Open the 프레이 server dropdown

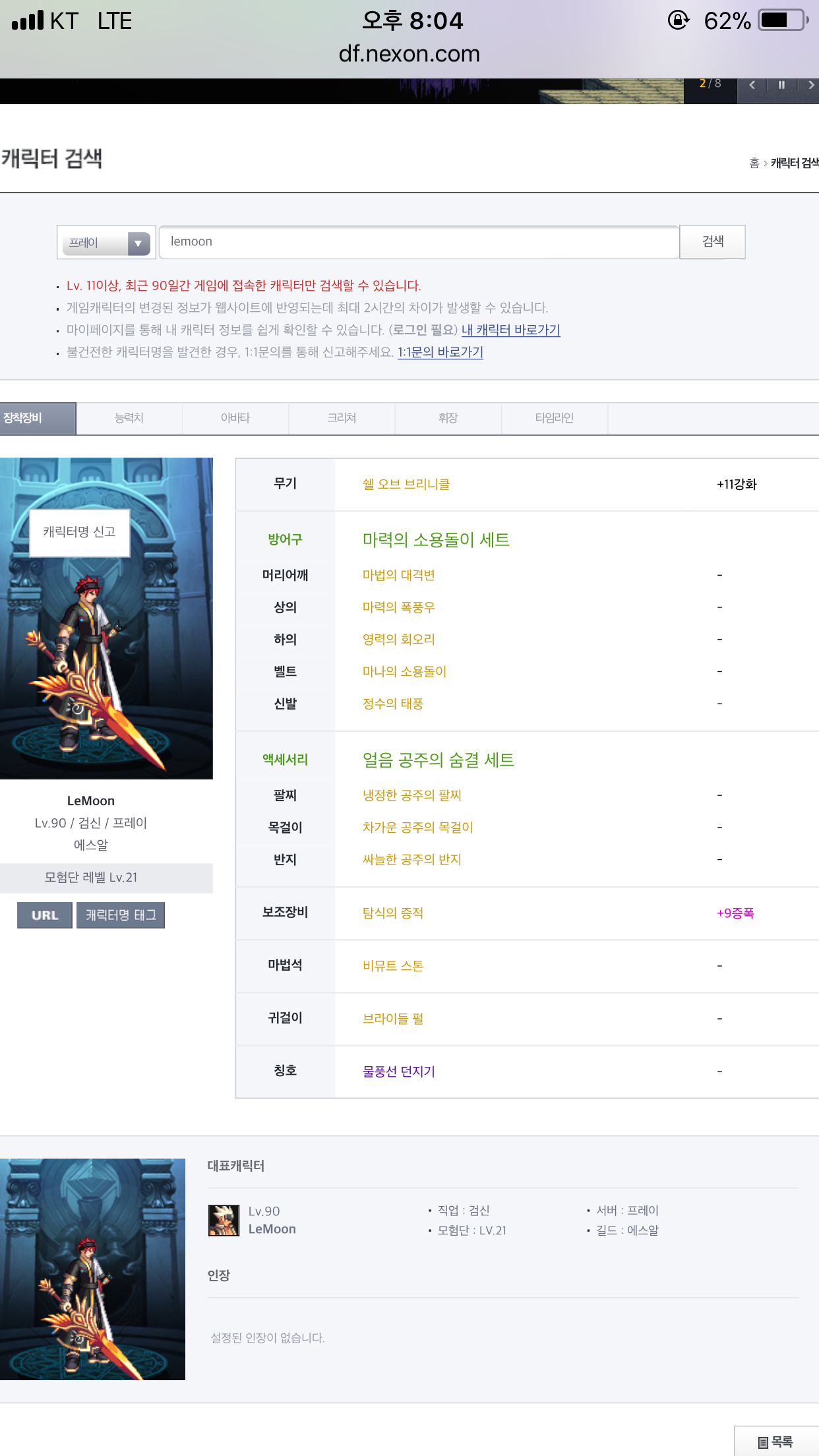point(106,243)
